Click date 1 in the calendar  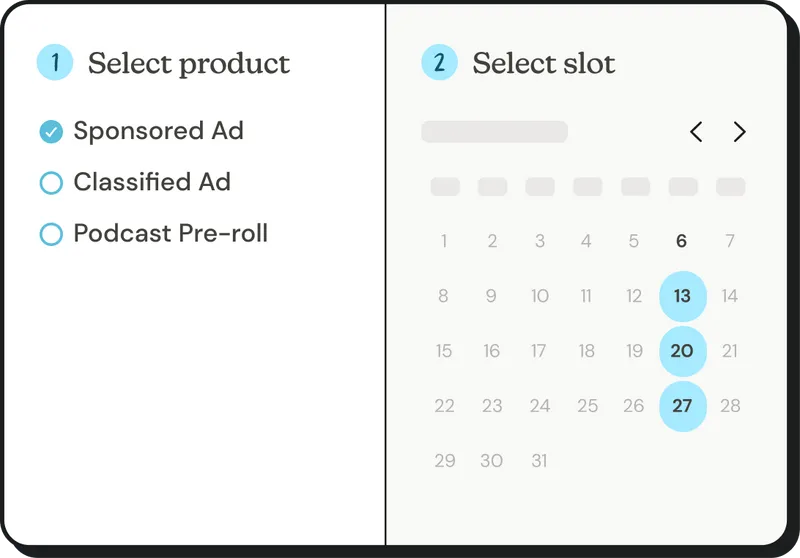tap(444, 241)
